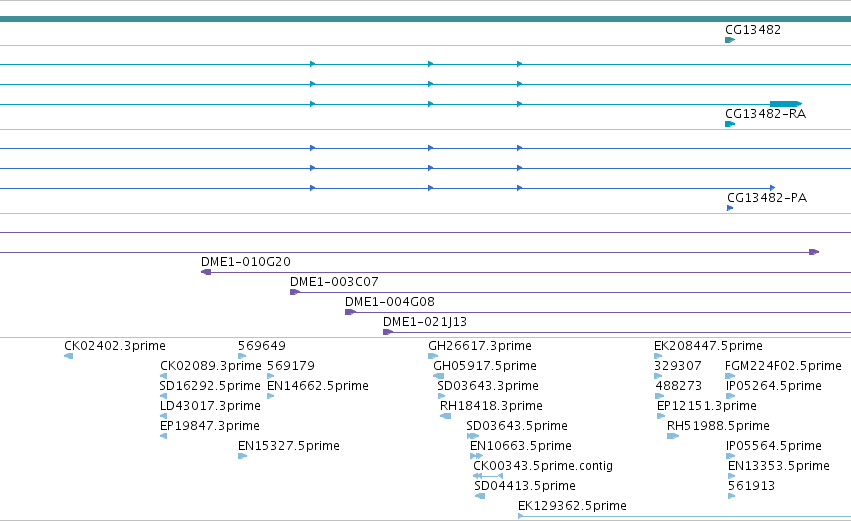Click the 569649 arrow glyph

(x=242, y=357)
